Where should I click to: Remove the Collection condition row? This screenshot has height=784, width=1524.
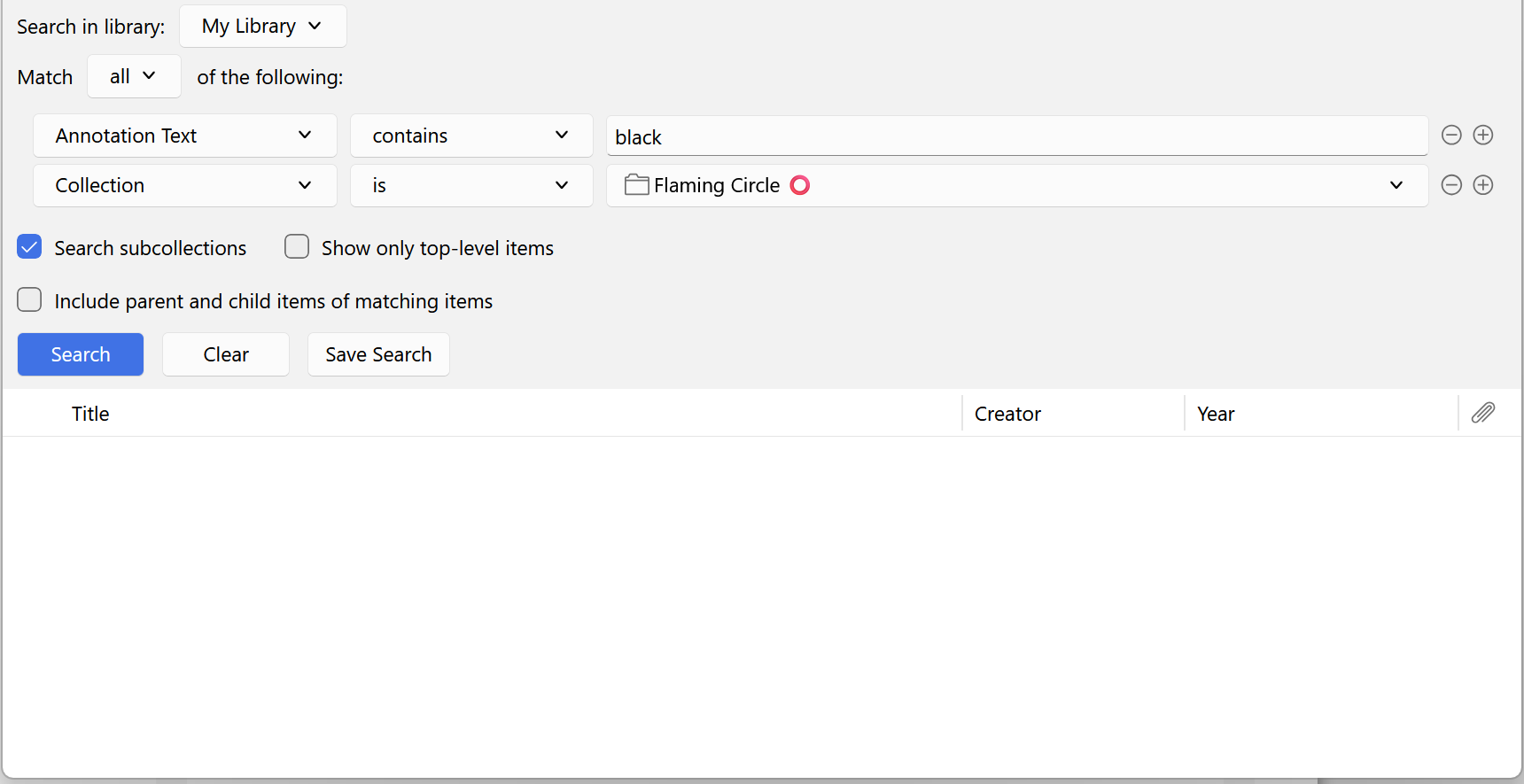[x=1451, y=184]
